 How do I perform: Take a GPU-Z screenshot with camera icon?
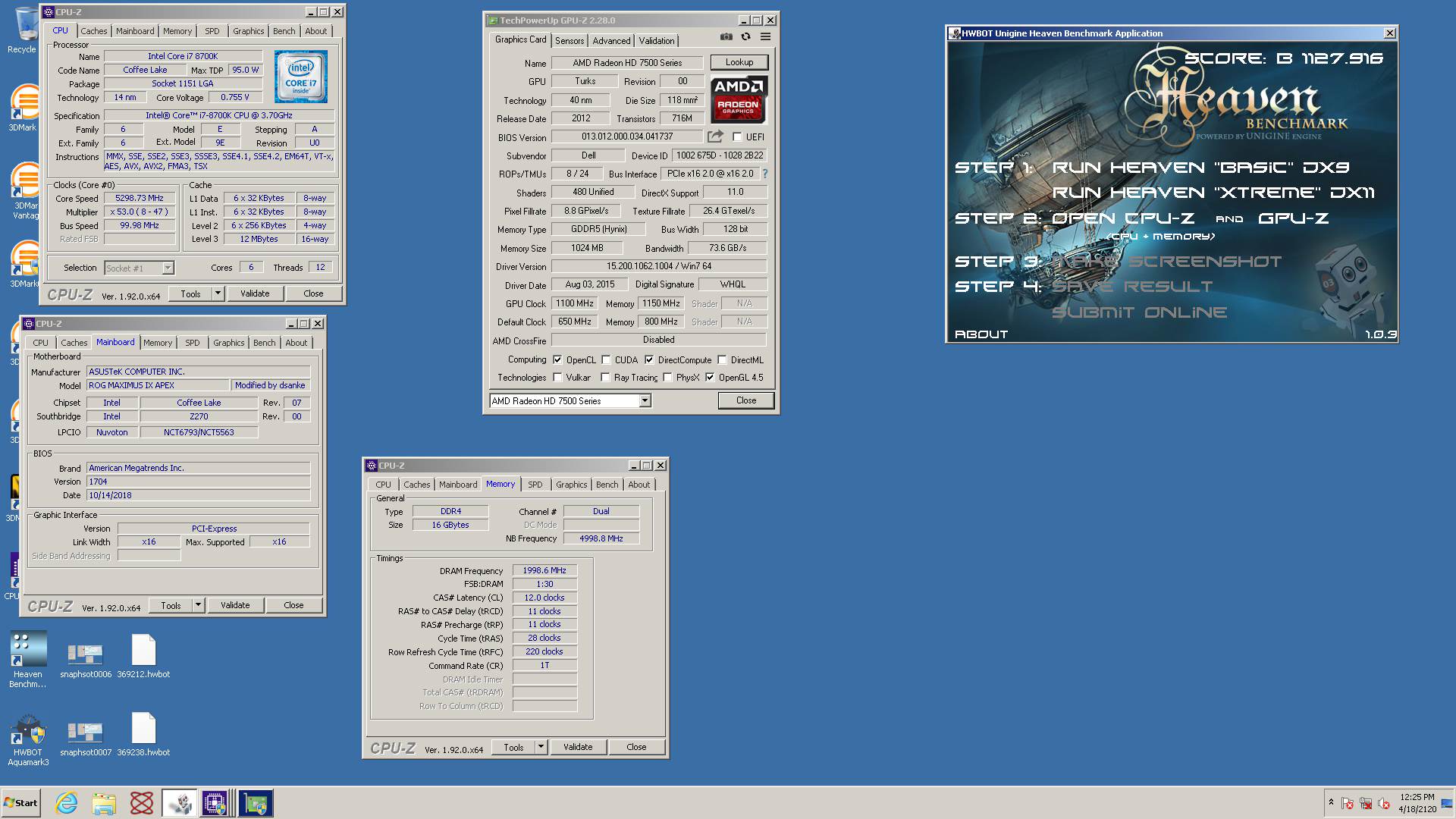point(726,36)
